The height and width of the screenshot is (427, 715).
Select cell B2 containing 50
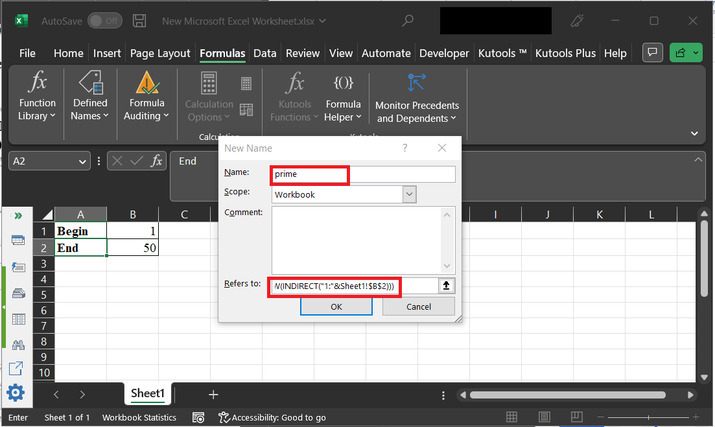pyautogui.click(x=133, y=248)
